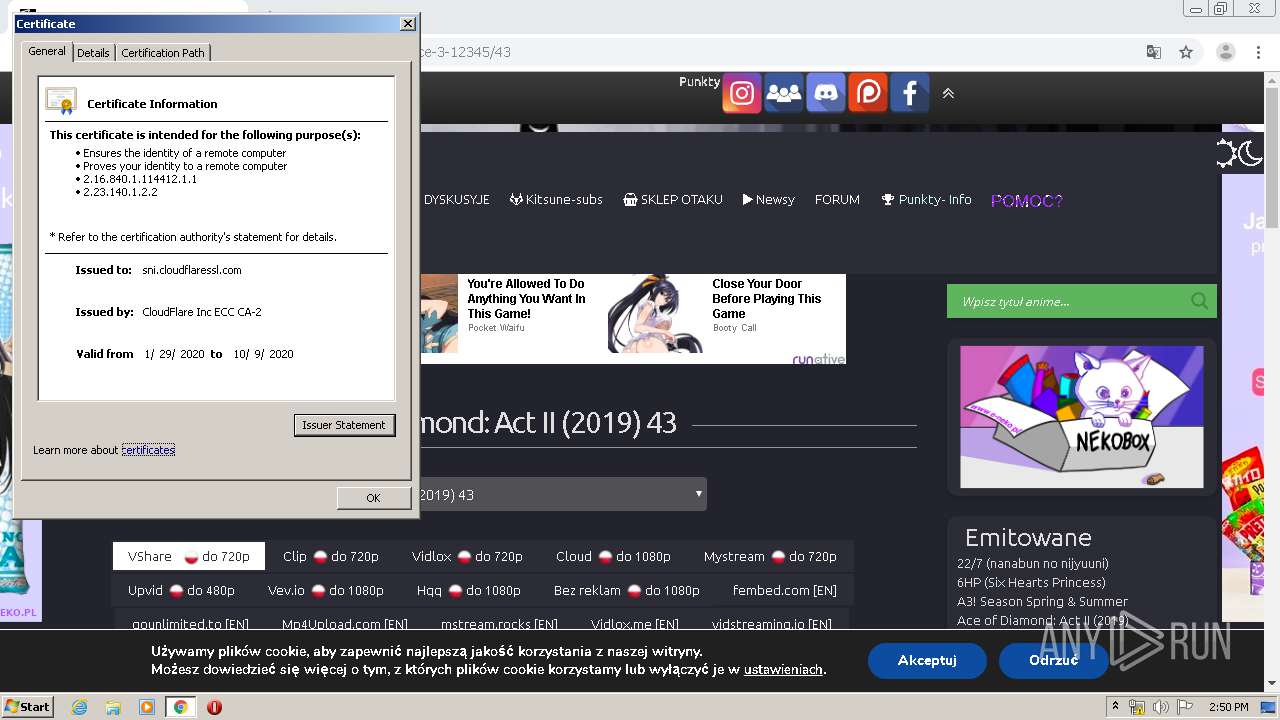Open the red security taskbar icon
Viewport: 1280px width, 720px height.
click(x=214, y=707)
